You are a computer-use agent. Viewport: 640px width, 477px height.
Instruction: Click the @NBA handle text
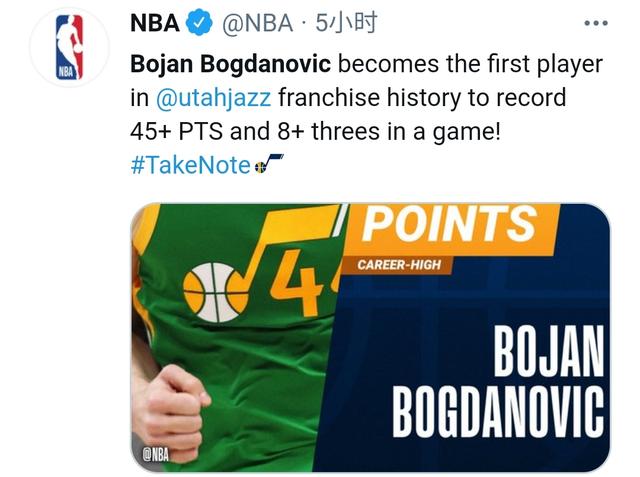coord(257,23)
